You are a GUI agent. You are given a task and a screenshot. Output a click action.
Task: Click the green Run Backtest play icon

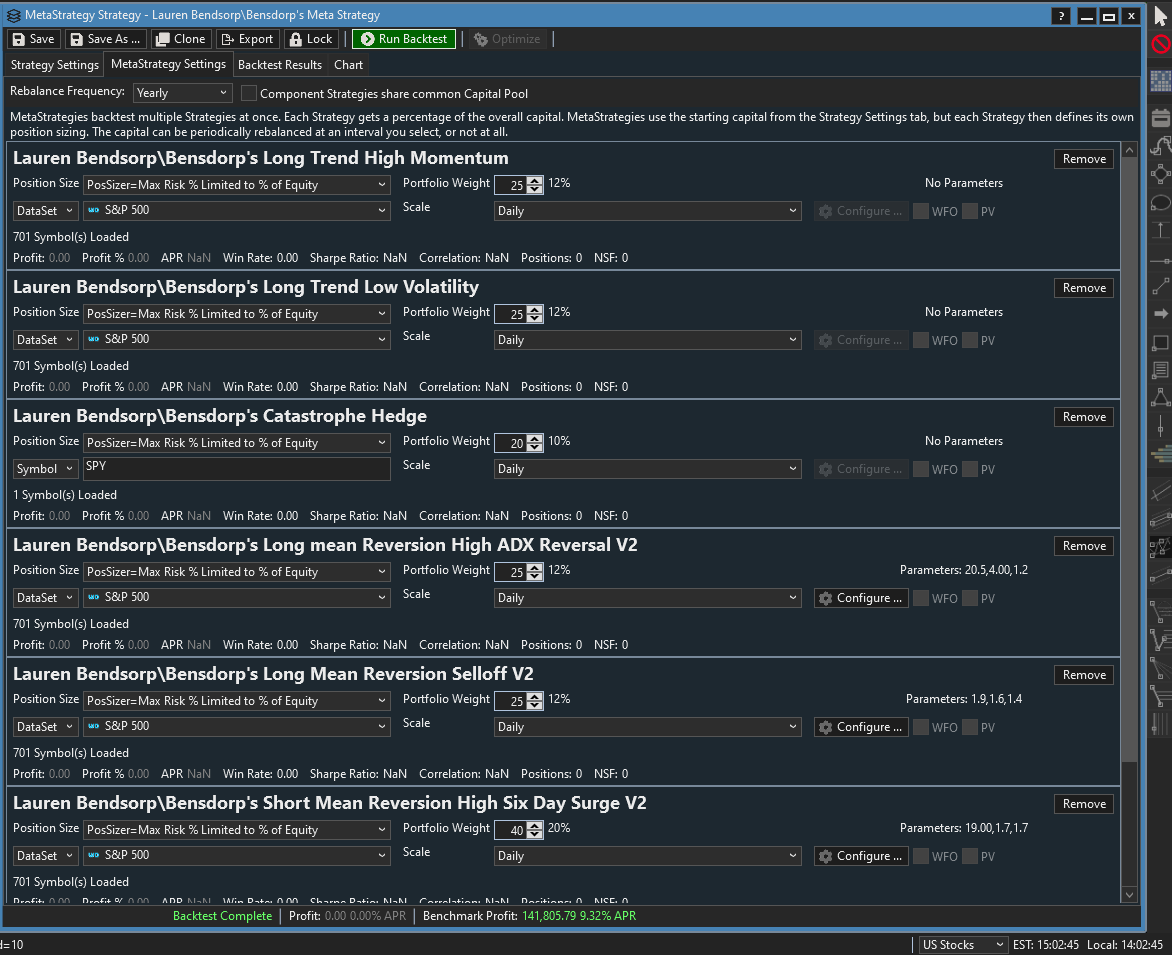click(367, 39)
